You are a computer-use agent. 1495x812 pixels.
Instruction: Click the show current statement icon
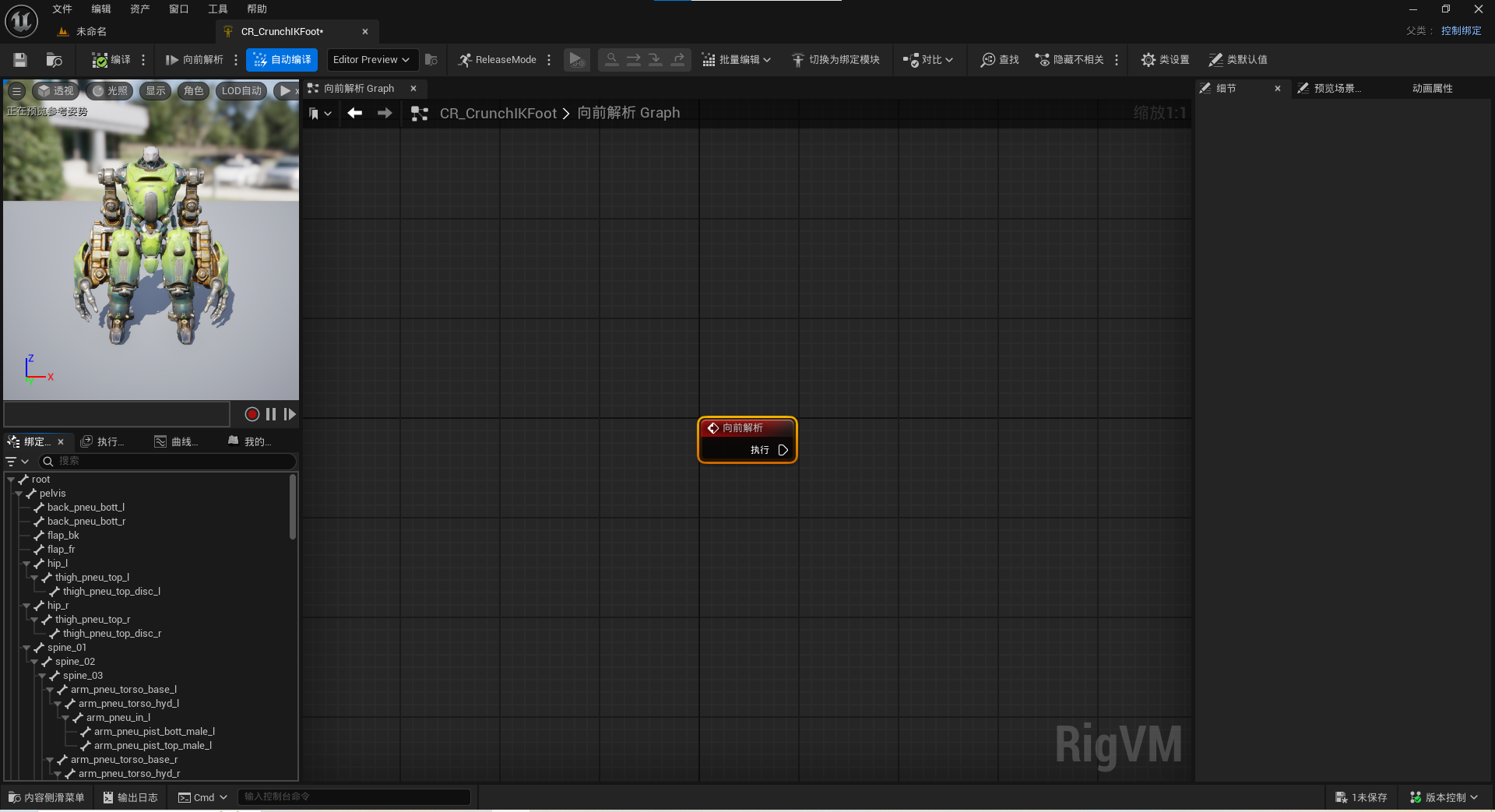coord(612,60)
